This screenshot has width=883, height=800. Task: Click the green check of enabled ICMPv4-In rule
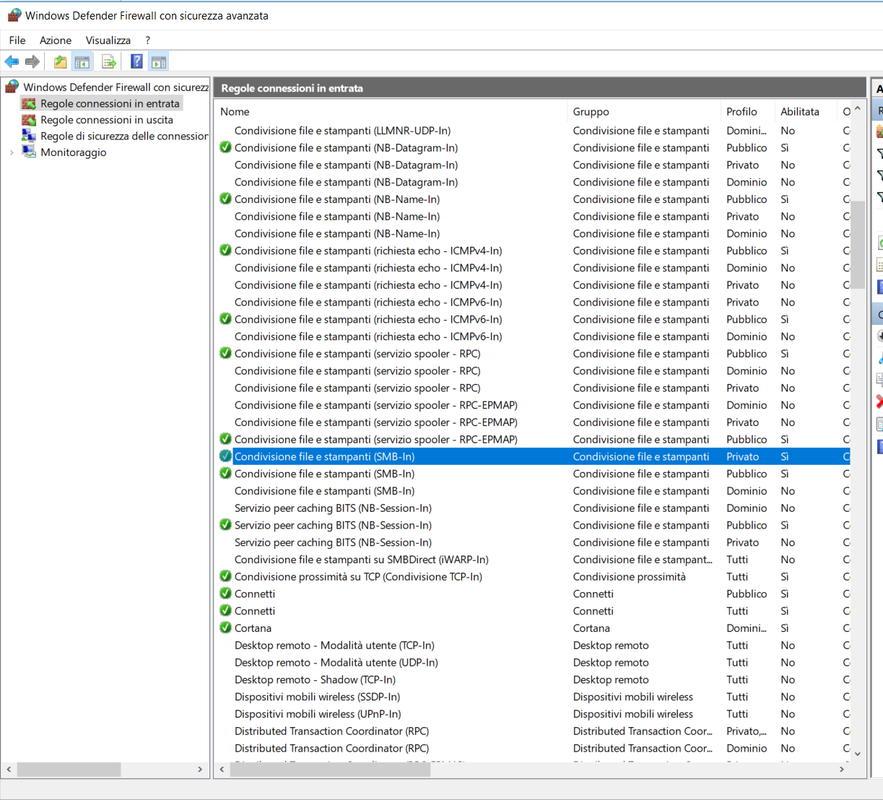pyautogui.click(x=226, y=250)
